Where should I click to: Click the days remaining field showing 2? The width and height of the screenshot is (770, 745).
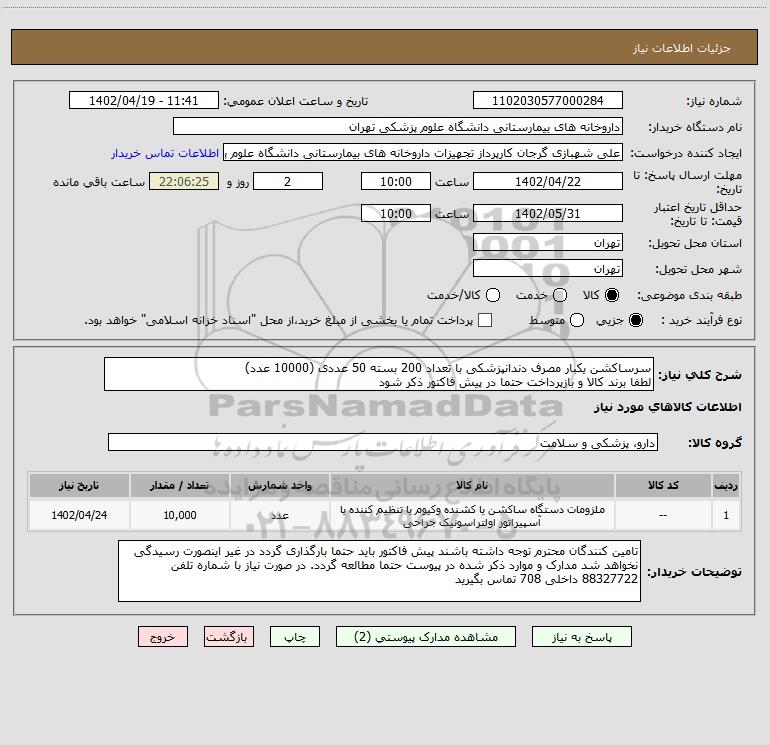(x=288, y=181)
